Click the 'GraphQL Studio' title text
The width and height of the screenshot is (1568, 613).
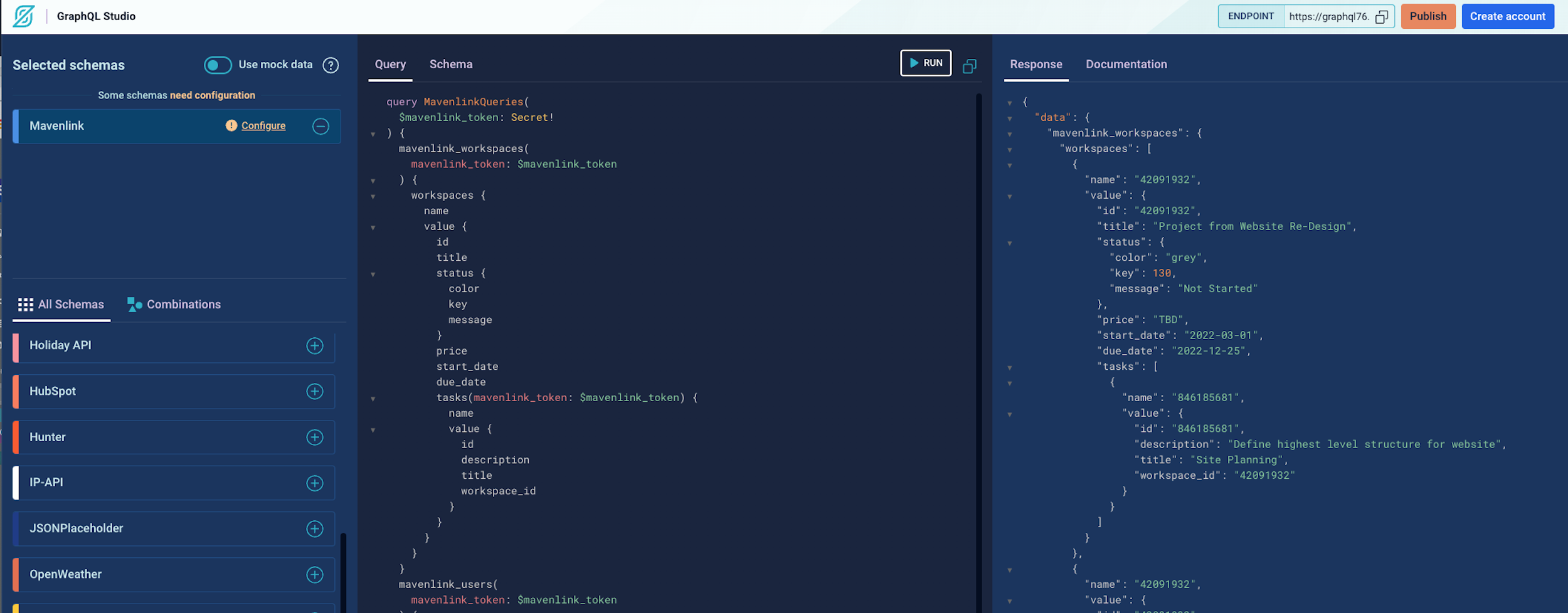click(x=96, y=16)
